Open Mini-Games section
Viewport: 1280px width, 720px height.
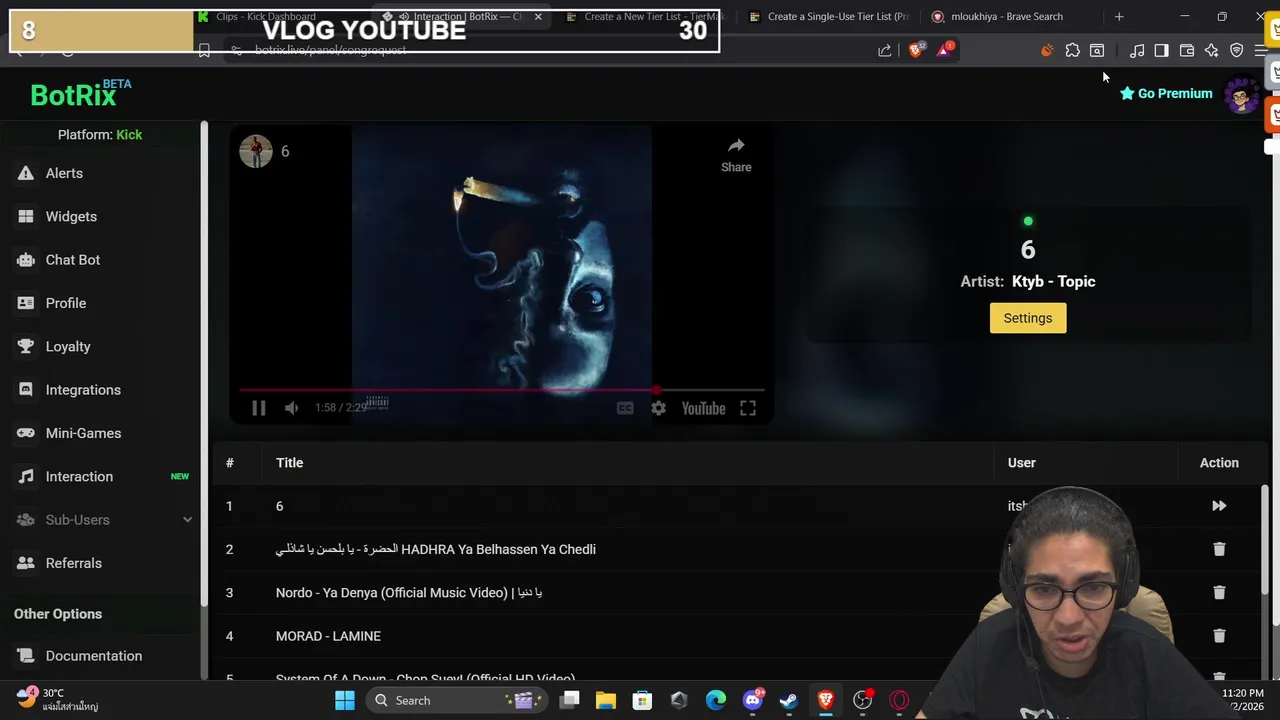(83, 433)
